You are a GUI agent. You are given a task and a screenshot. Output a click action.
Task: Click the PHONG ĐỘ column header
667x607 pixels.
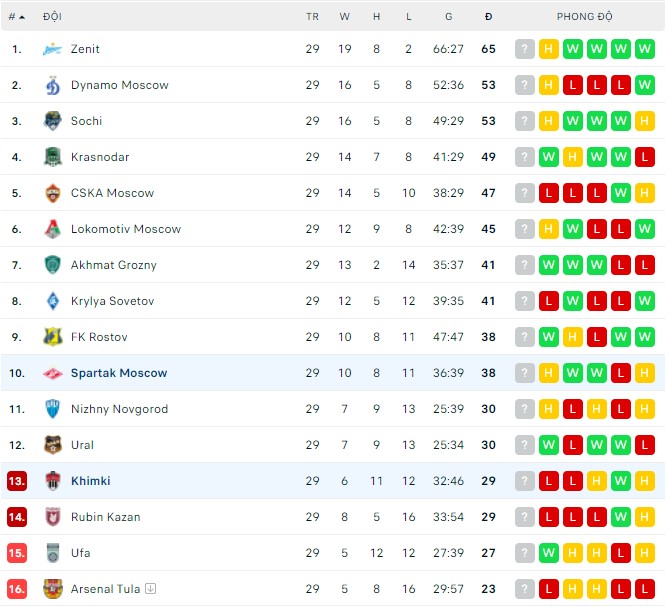tap(584, 17)
